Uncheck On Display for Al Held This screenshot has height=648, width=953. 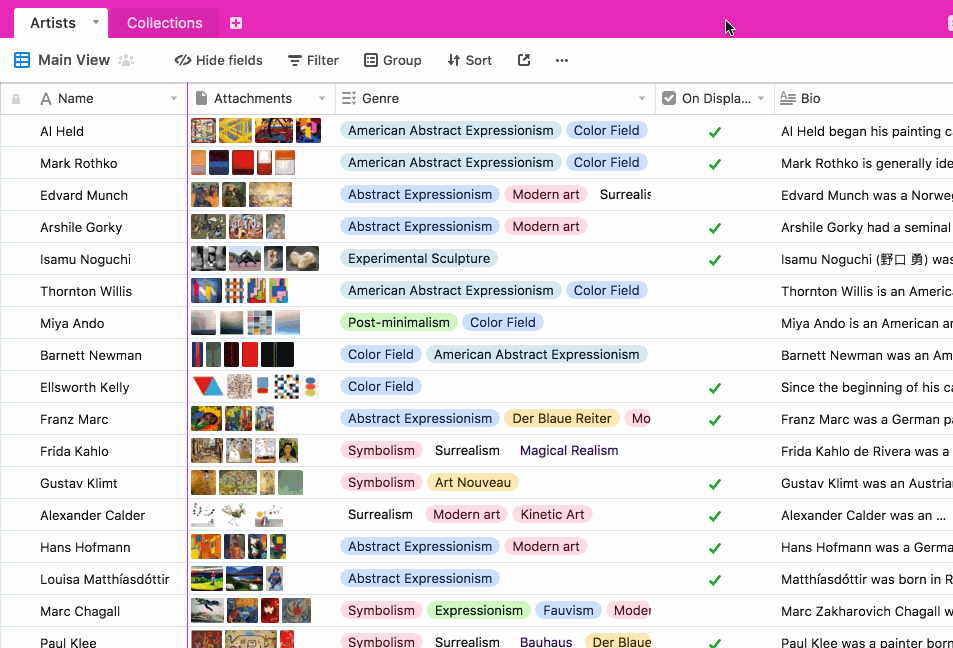tap(715, 132)
